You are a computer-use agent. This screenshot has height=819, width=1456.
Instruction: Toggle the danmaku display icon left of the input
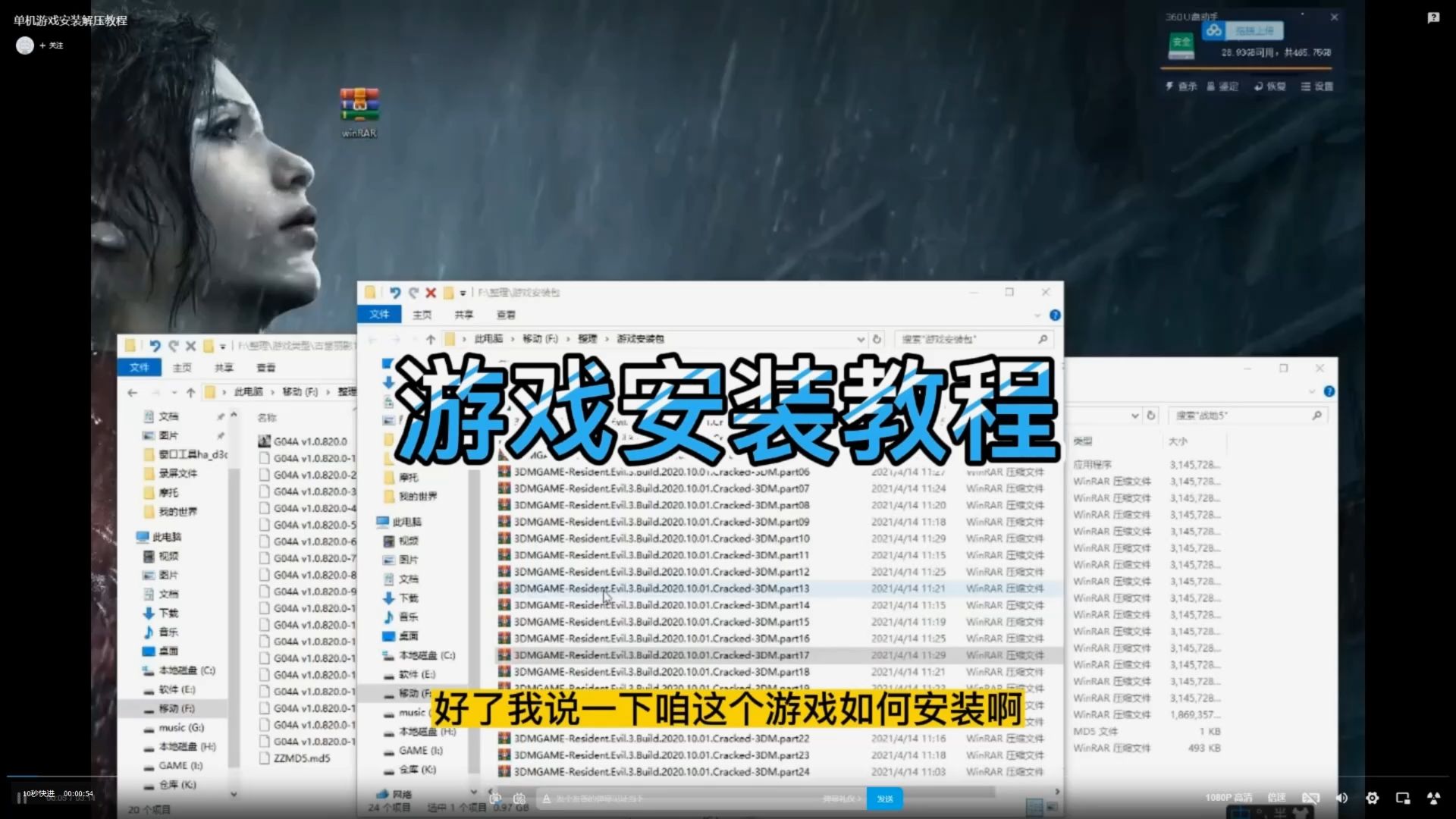click(495, 799)
